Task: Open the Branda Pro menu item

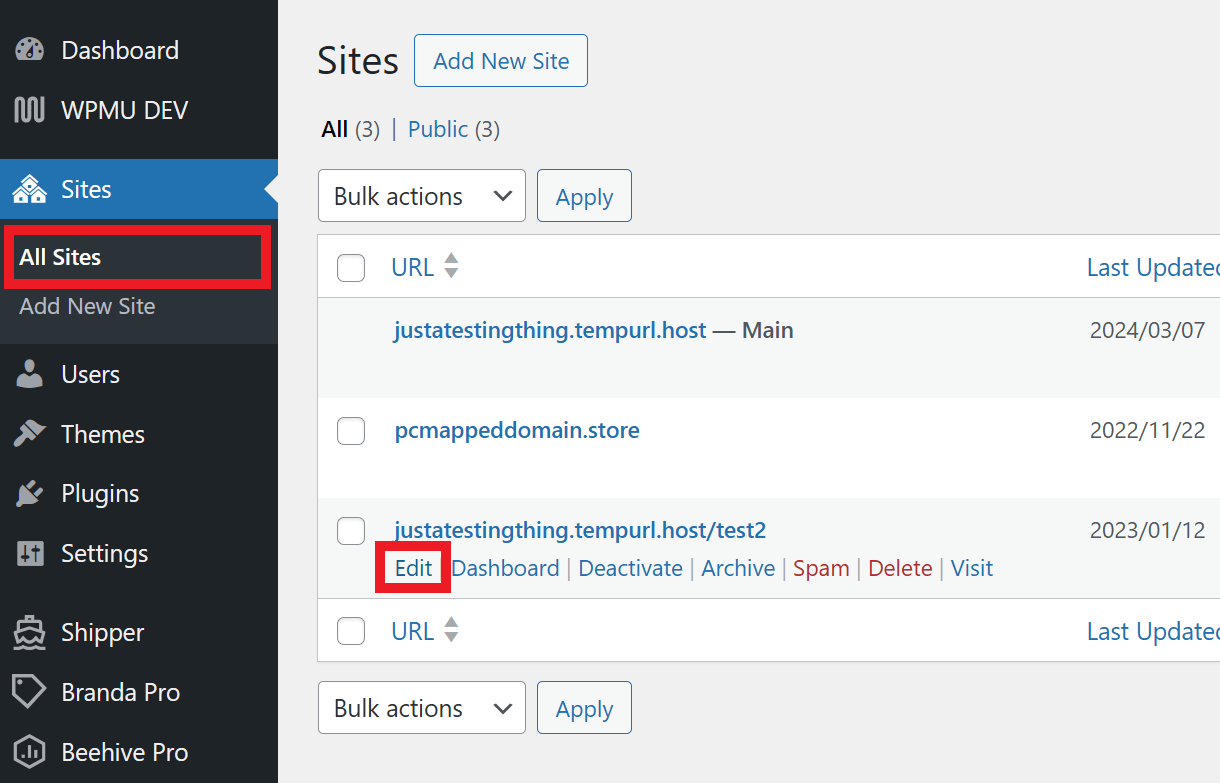Action: (139, 692)
